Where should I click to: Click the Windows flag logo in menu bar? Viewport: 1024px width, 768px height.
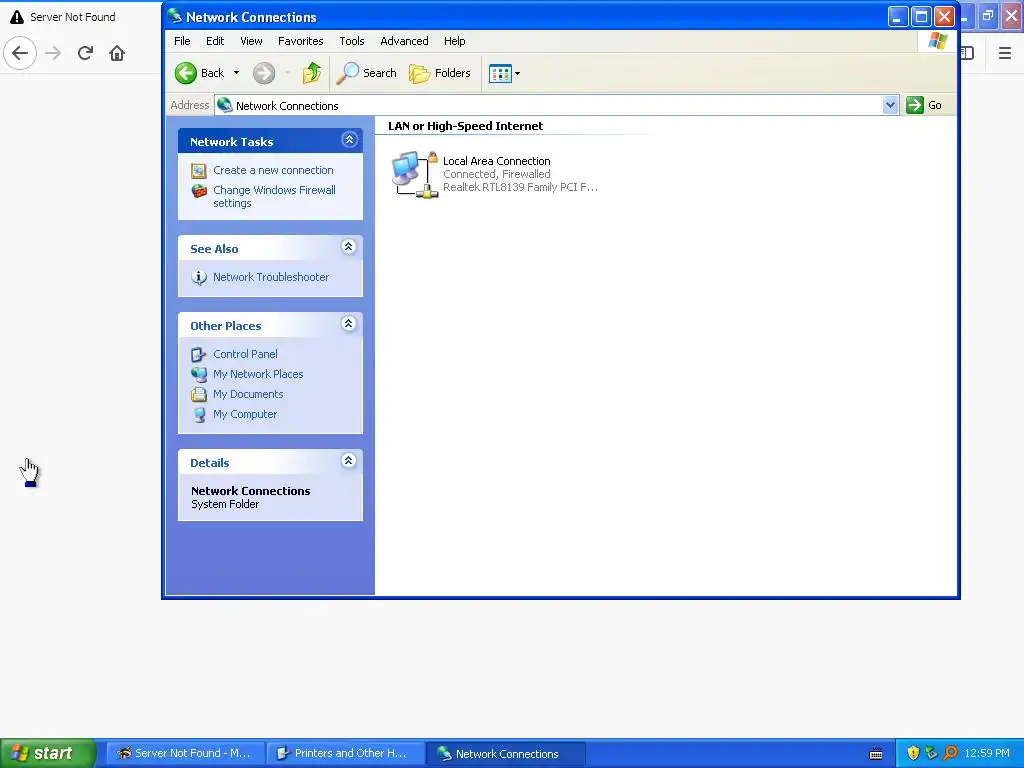(937, 41)
